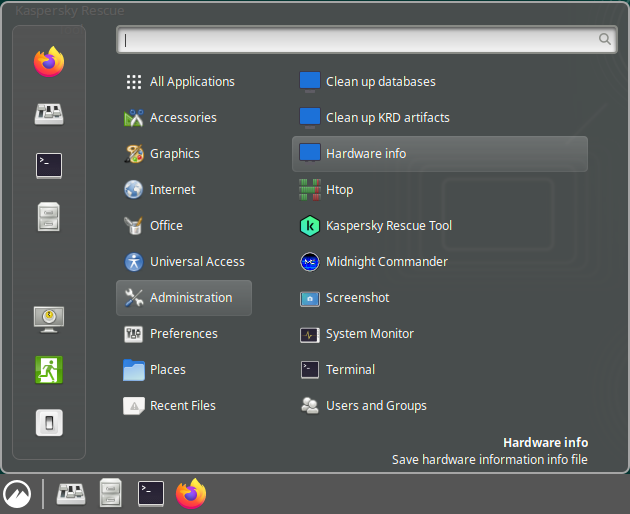The width and height of the screenshot is (630, 514).
Task: Open Users and Groups
Action: point(376,406)
